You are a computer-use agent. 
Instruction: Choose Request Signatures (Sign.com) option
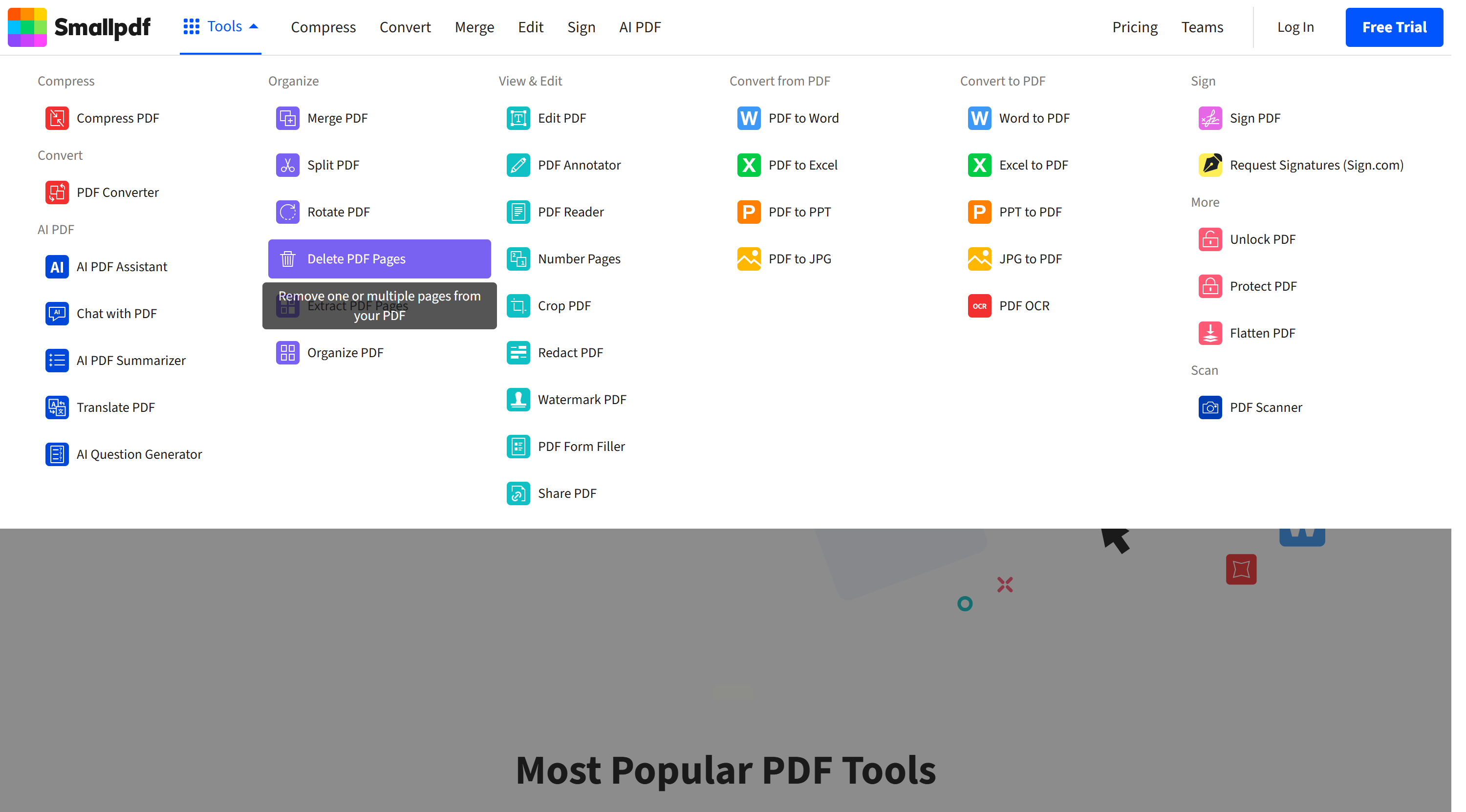[x=1316, y=165]
